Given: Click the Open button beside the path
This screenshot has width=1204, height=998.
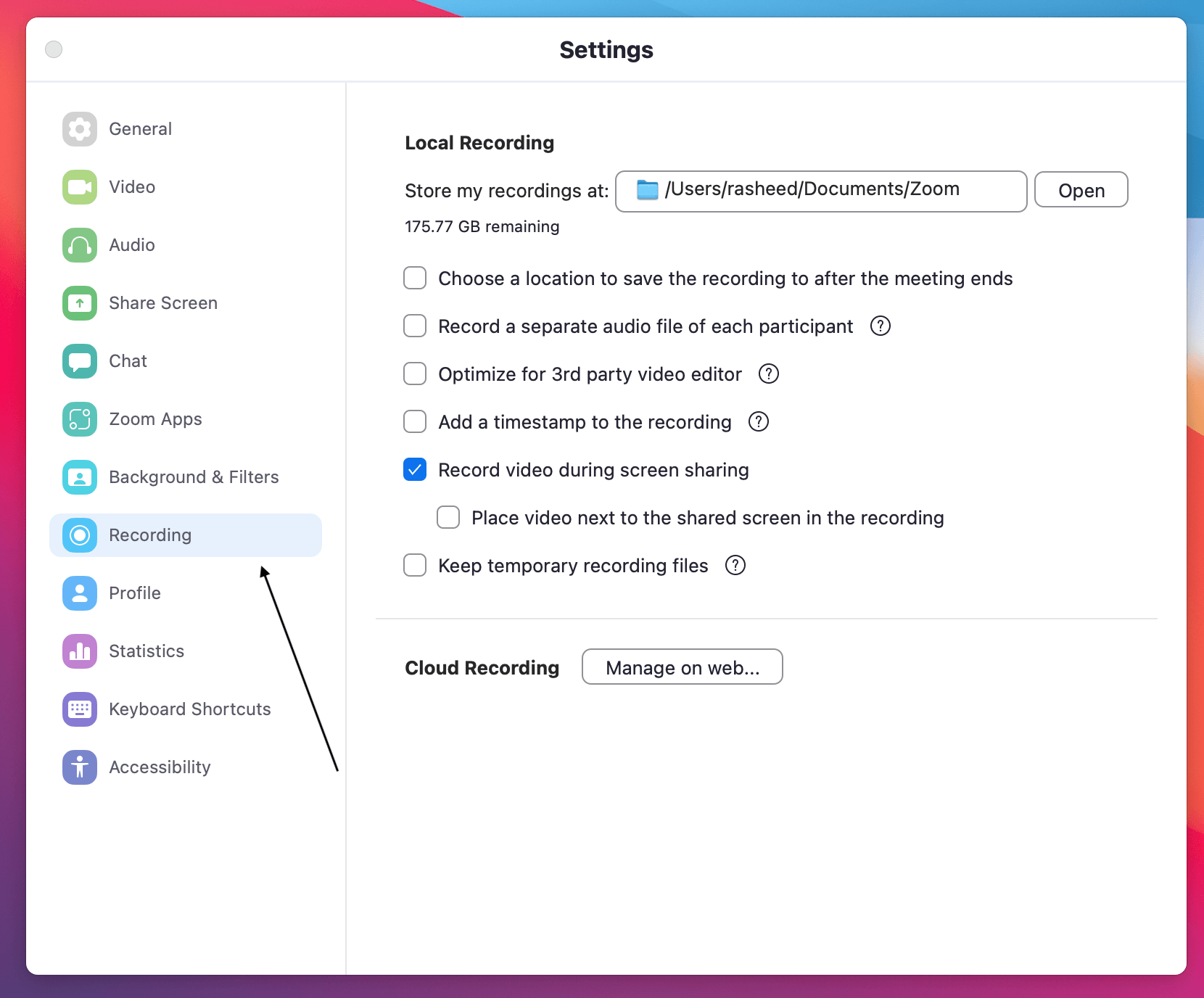Looking at the screenshot, I should (x=1081, y=190).
